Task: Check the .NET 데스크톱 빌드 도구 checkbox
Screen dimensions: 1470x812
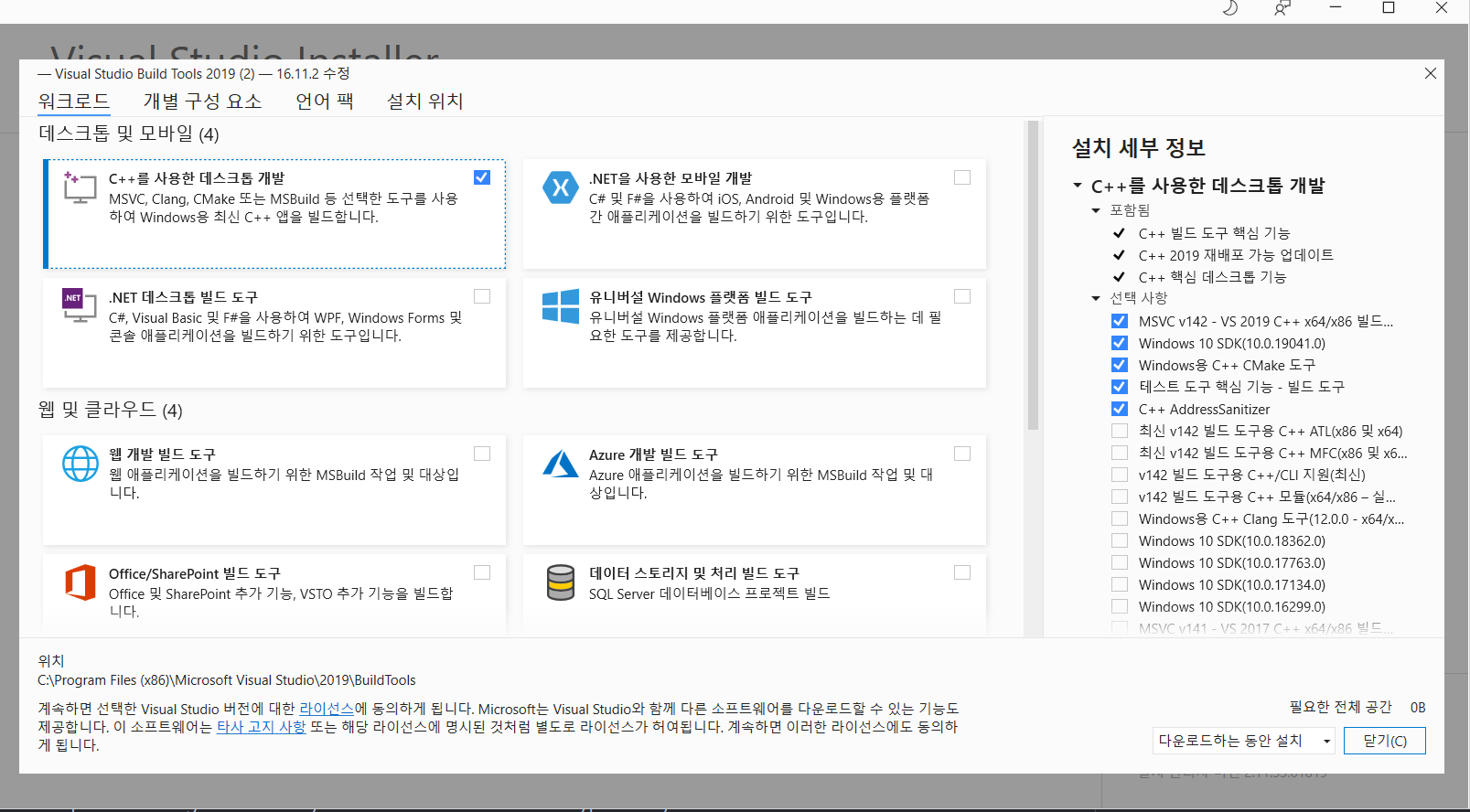Action: point(482,296)
